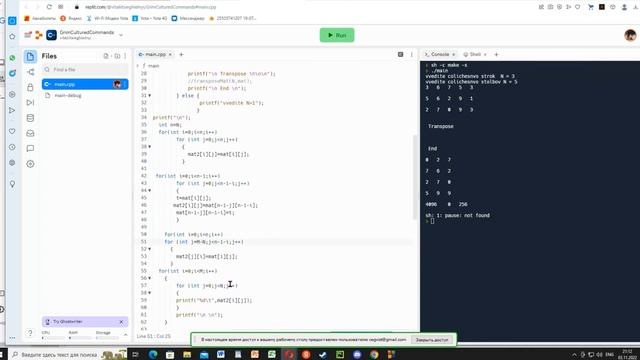Create a new folder in the Files panel

coord(117,56)
